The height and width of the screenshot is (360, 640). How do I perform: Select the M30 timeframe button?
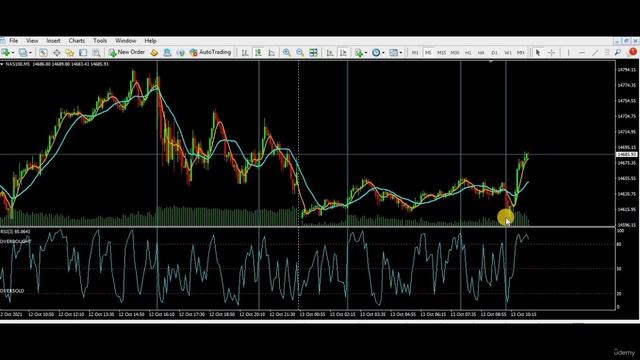455,53
